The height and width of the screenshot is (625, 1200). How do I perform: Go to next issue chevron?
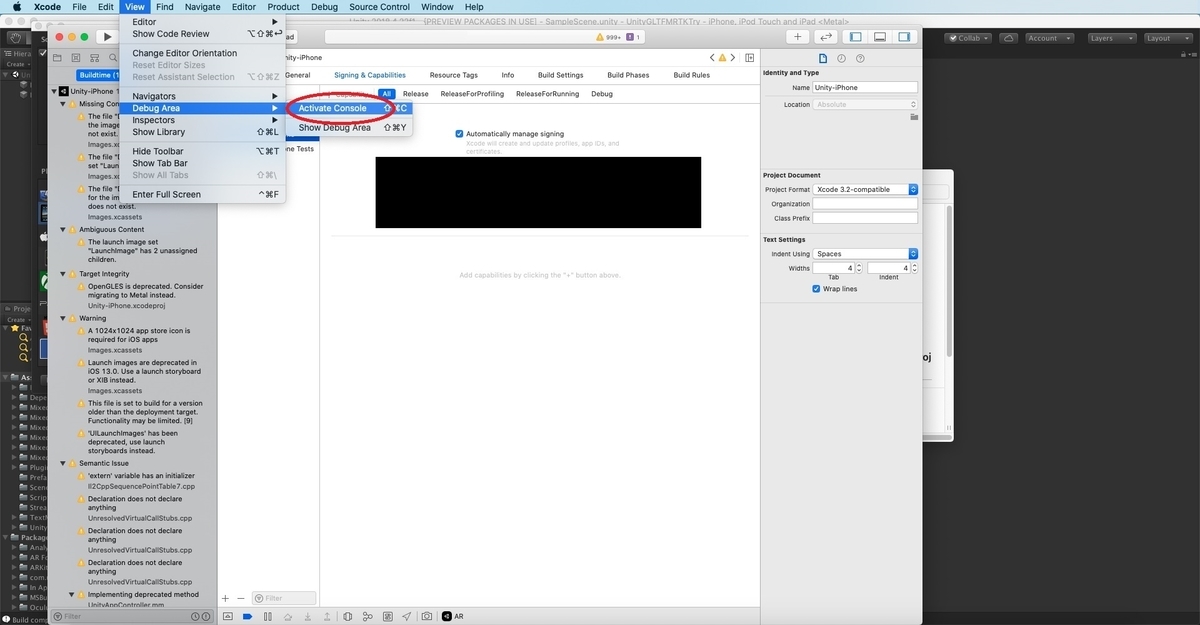733,58
